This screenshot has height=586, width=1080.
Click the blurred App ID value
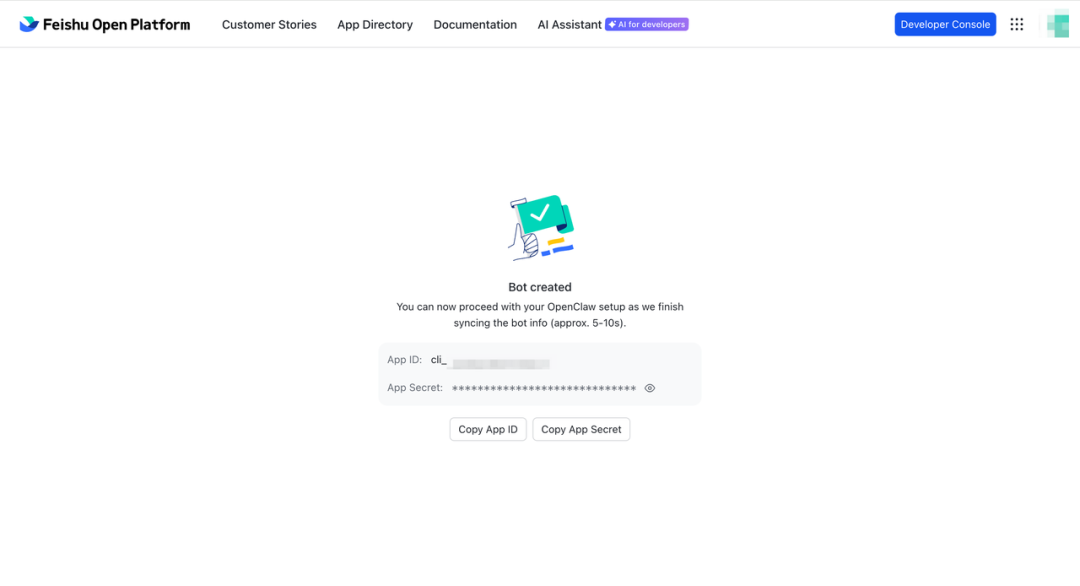click(501, 363)
